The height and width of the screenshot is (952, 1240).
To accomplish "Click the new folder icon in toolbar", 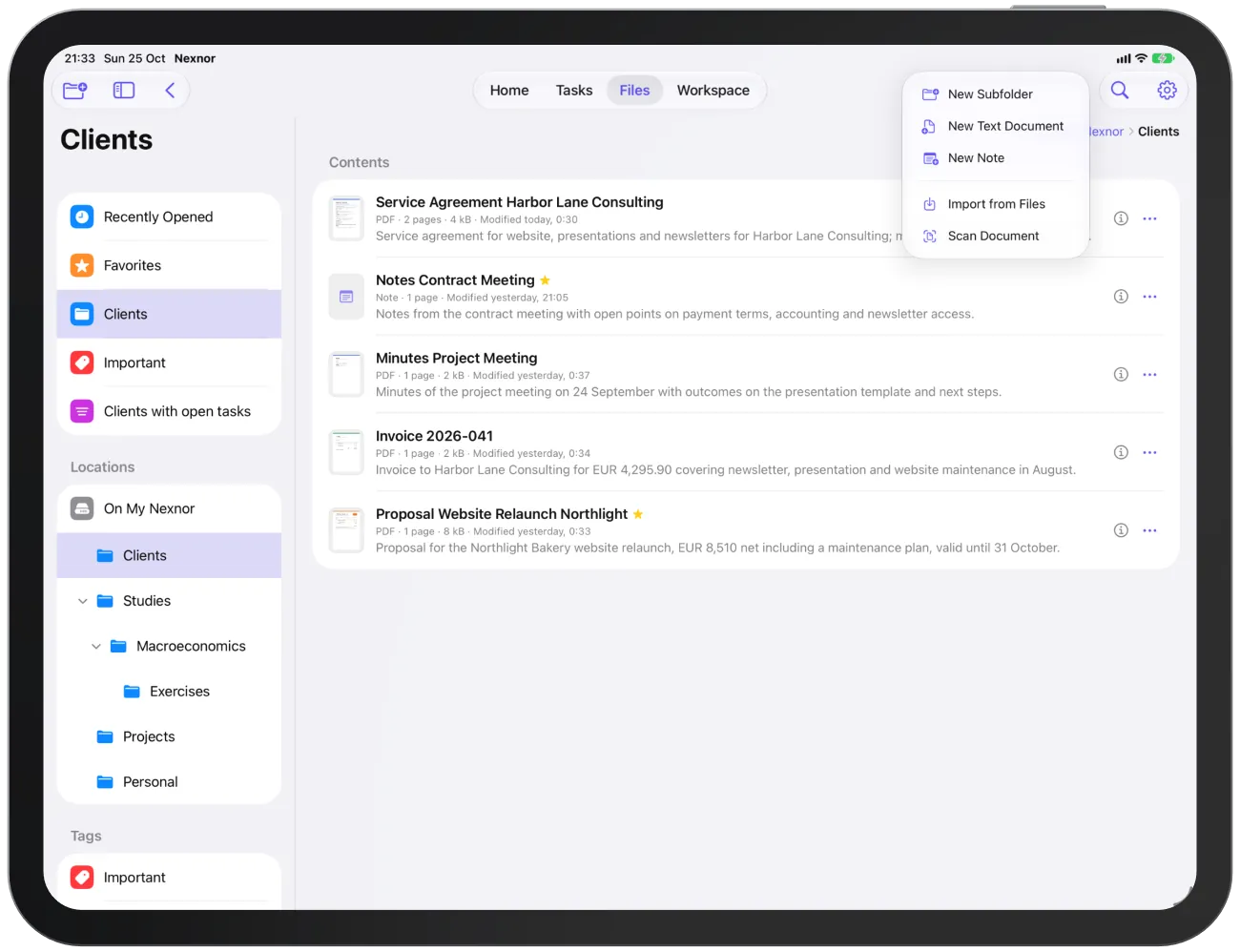I will [74, 91].
